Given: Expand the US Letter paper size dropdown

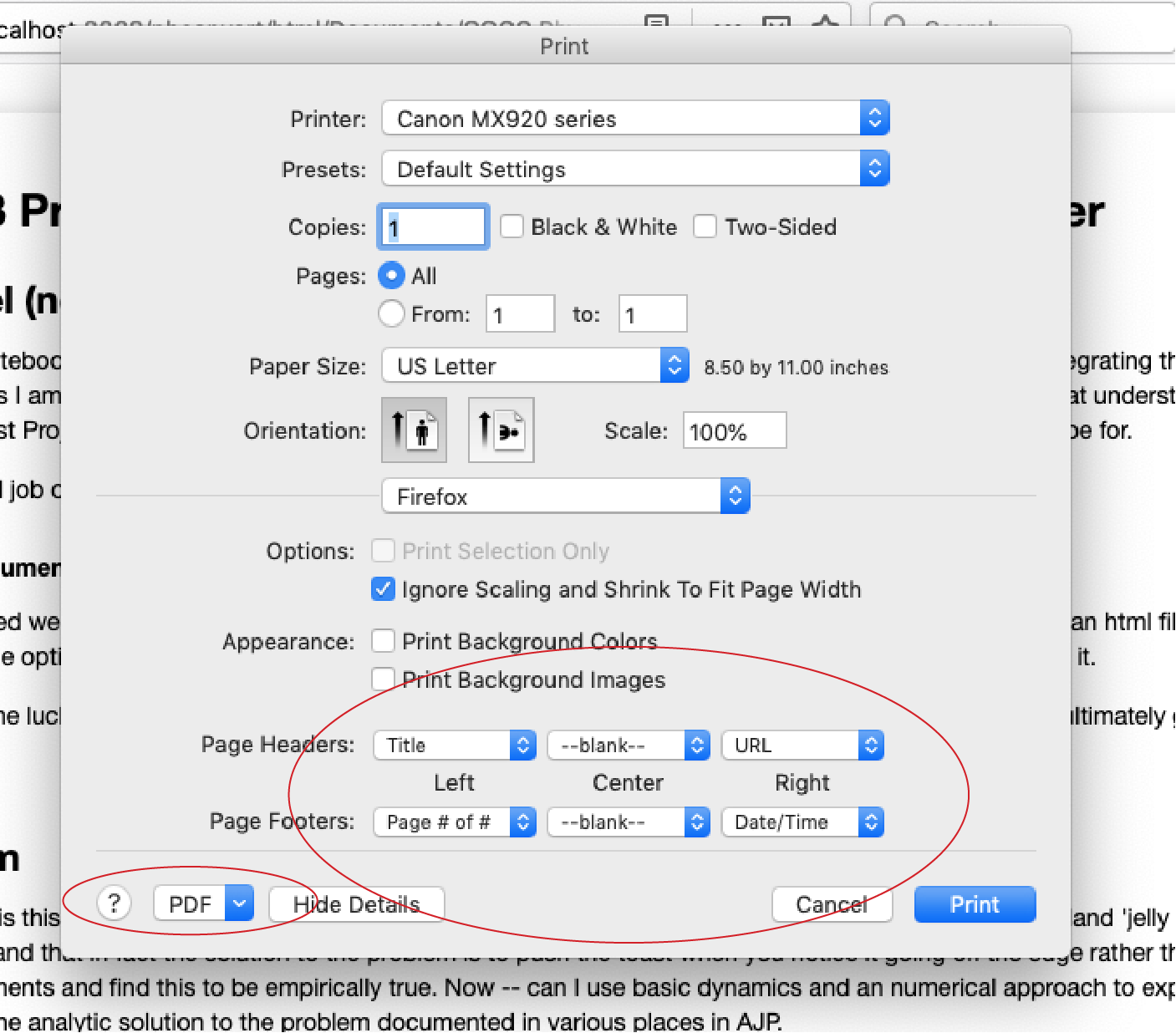Looking at the screenshot, I should 535,366.
